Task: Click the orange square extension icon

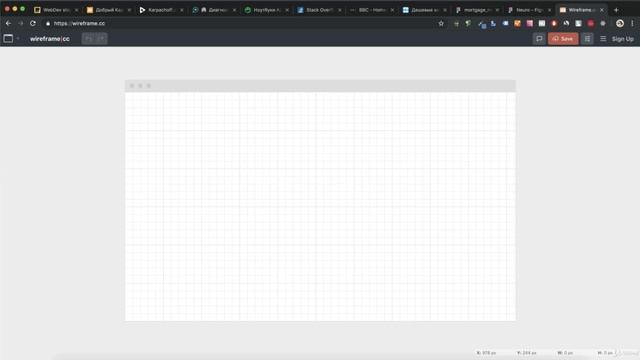Action: 518,24
